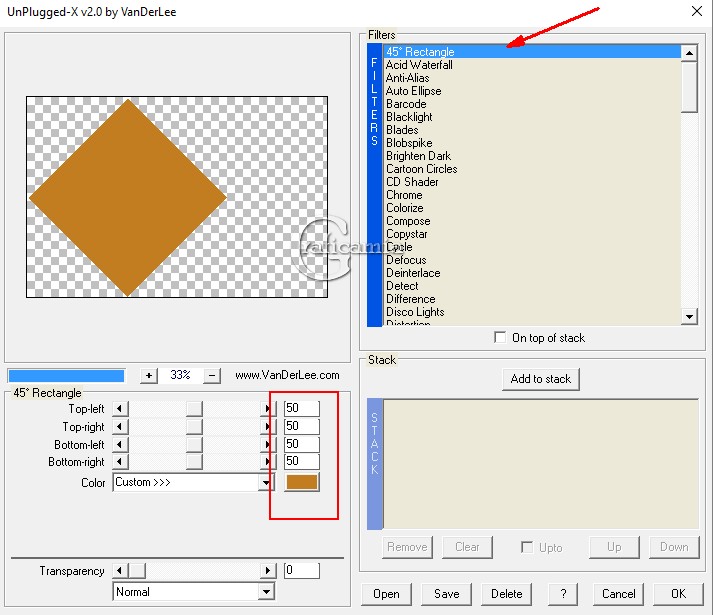Click the diamond preview image
Viewport: 713px width, 615px height.
[128, 197]
